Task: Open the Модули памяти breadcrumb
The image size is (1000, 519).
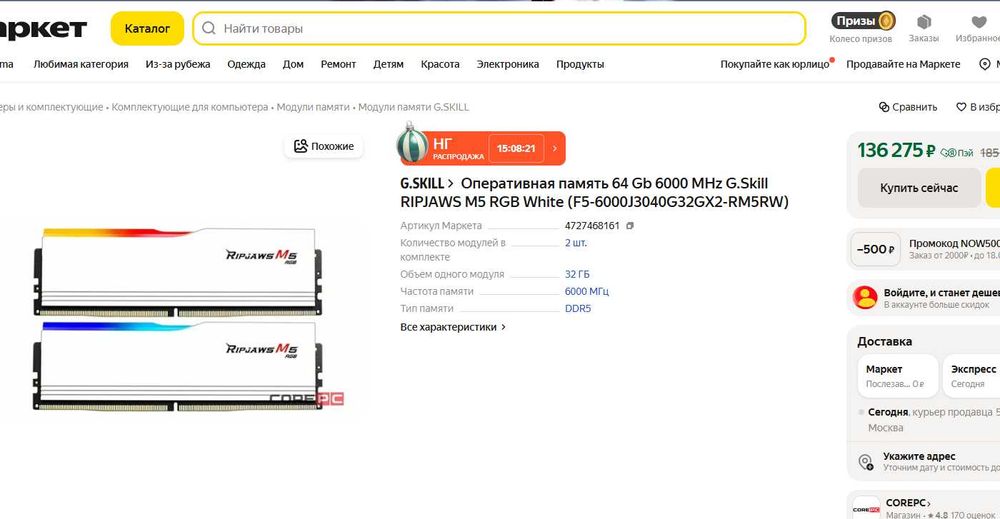Action: pos(313,107)
